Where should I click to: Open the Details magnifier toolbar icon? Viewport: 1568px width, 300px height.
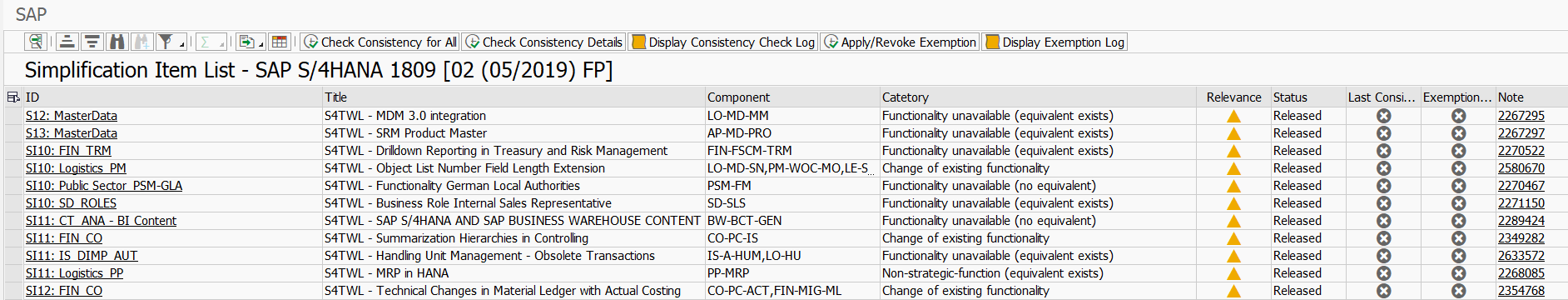[35, 42]
